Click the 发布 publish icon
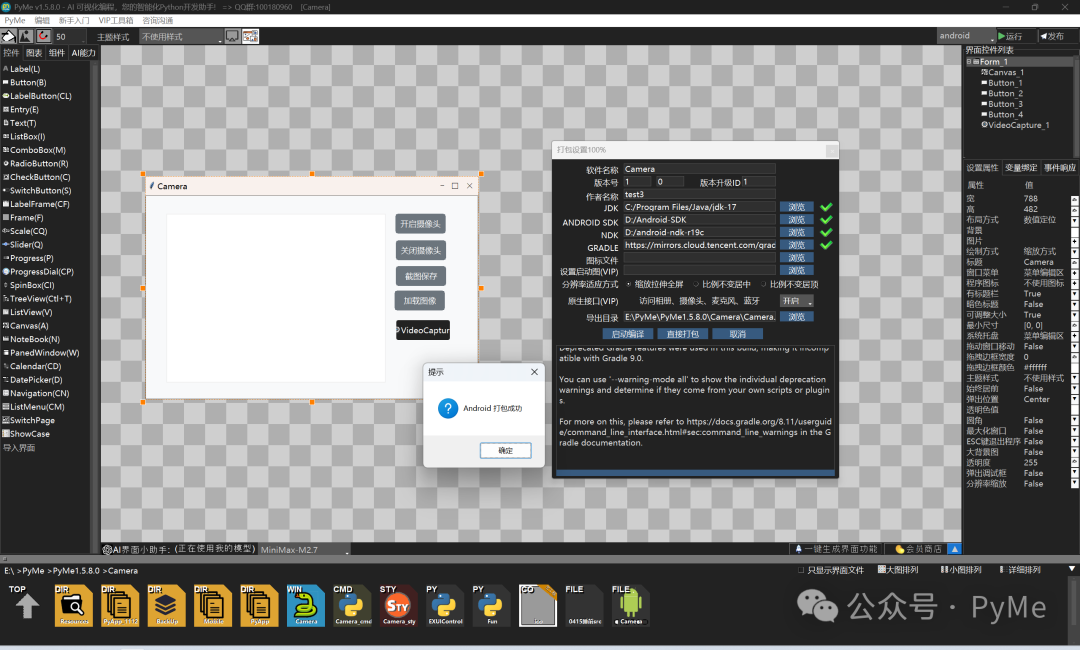 [1044, 36]
